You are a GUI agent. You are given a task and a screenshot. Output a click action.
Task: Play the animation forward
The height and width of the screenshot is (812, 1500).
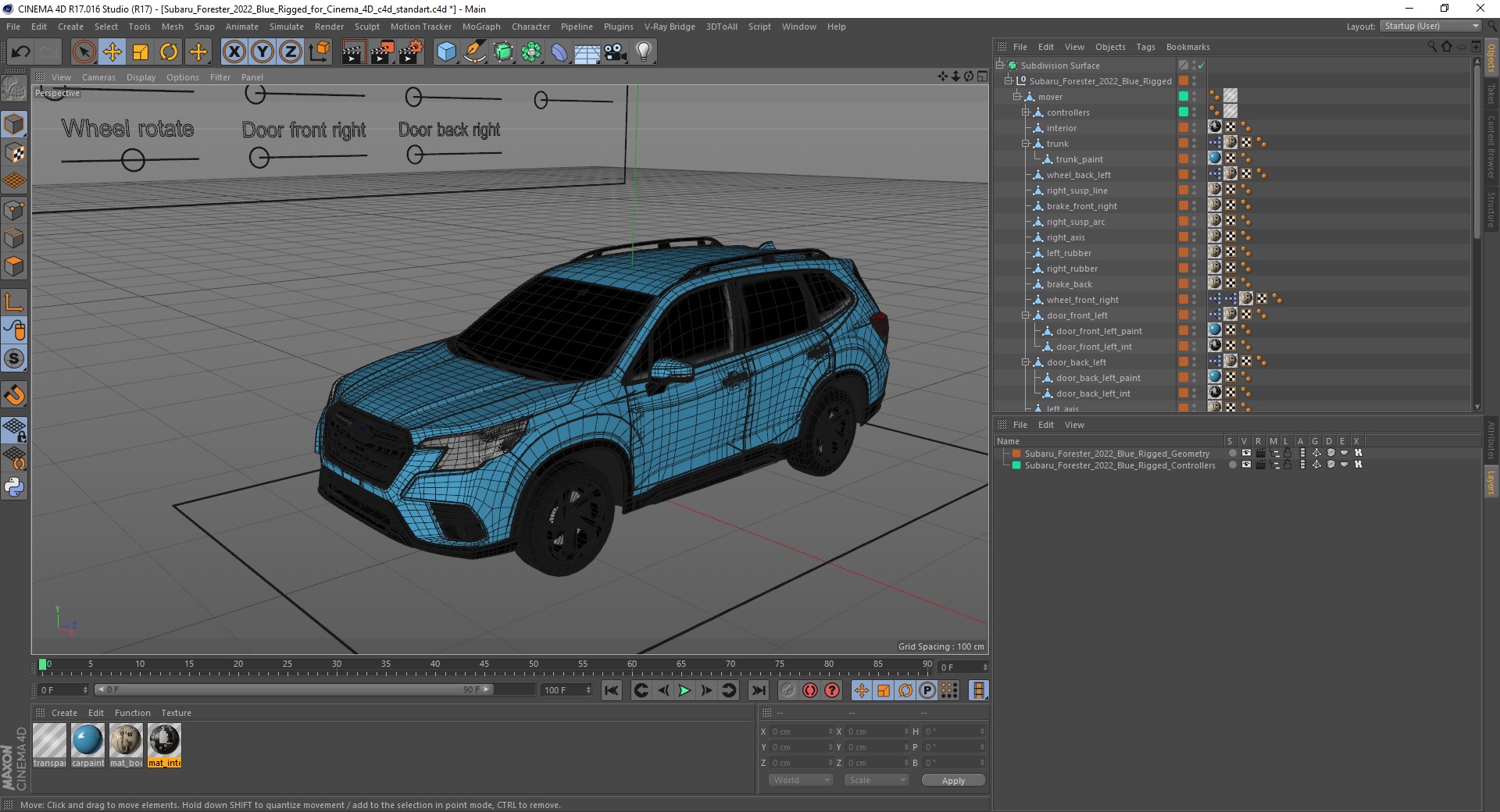[684, 690]
